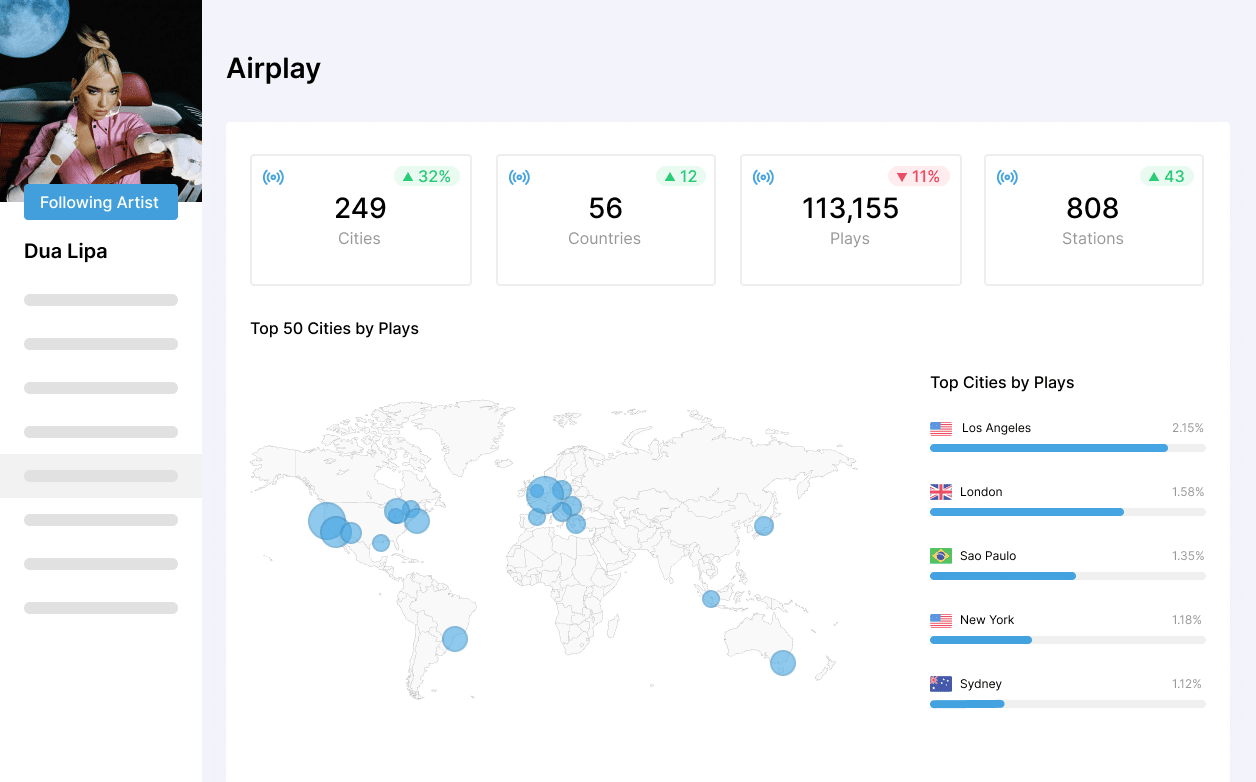Click the Sydney bubble on the map
Viewport: 1256px width, 782px height.
(783, 663)
